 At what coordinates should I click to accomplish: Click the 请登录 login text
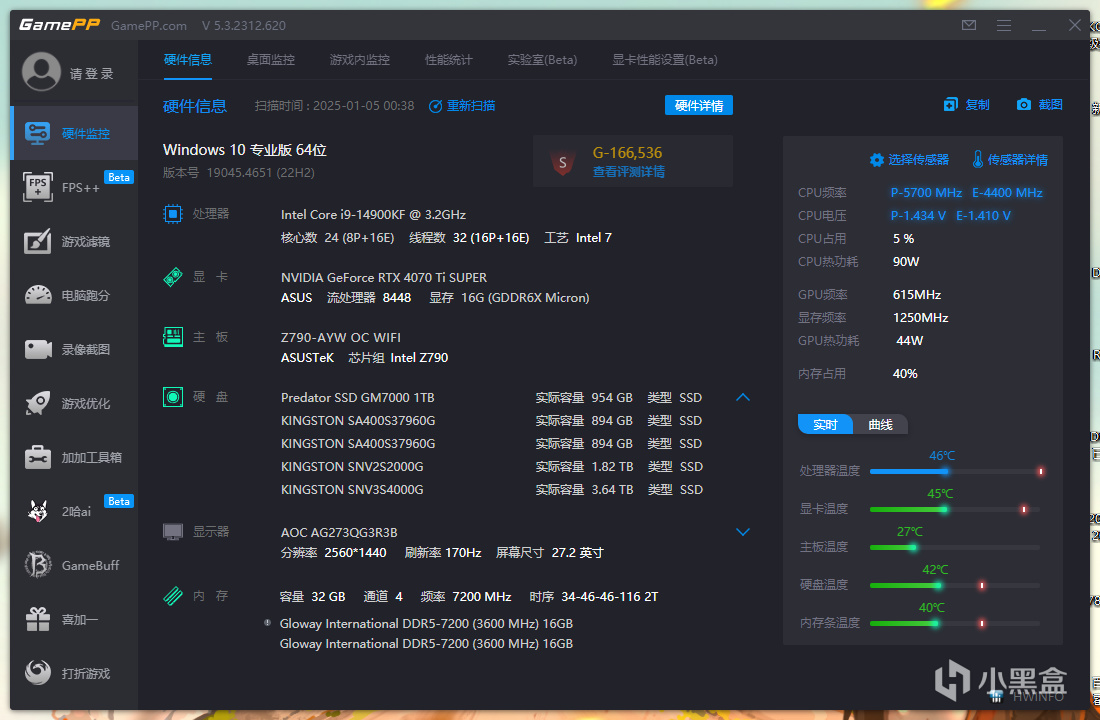[91, 74]
